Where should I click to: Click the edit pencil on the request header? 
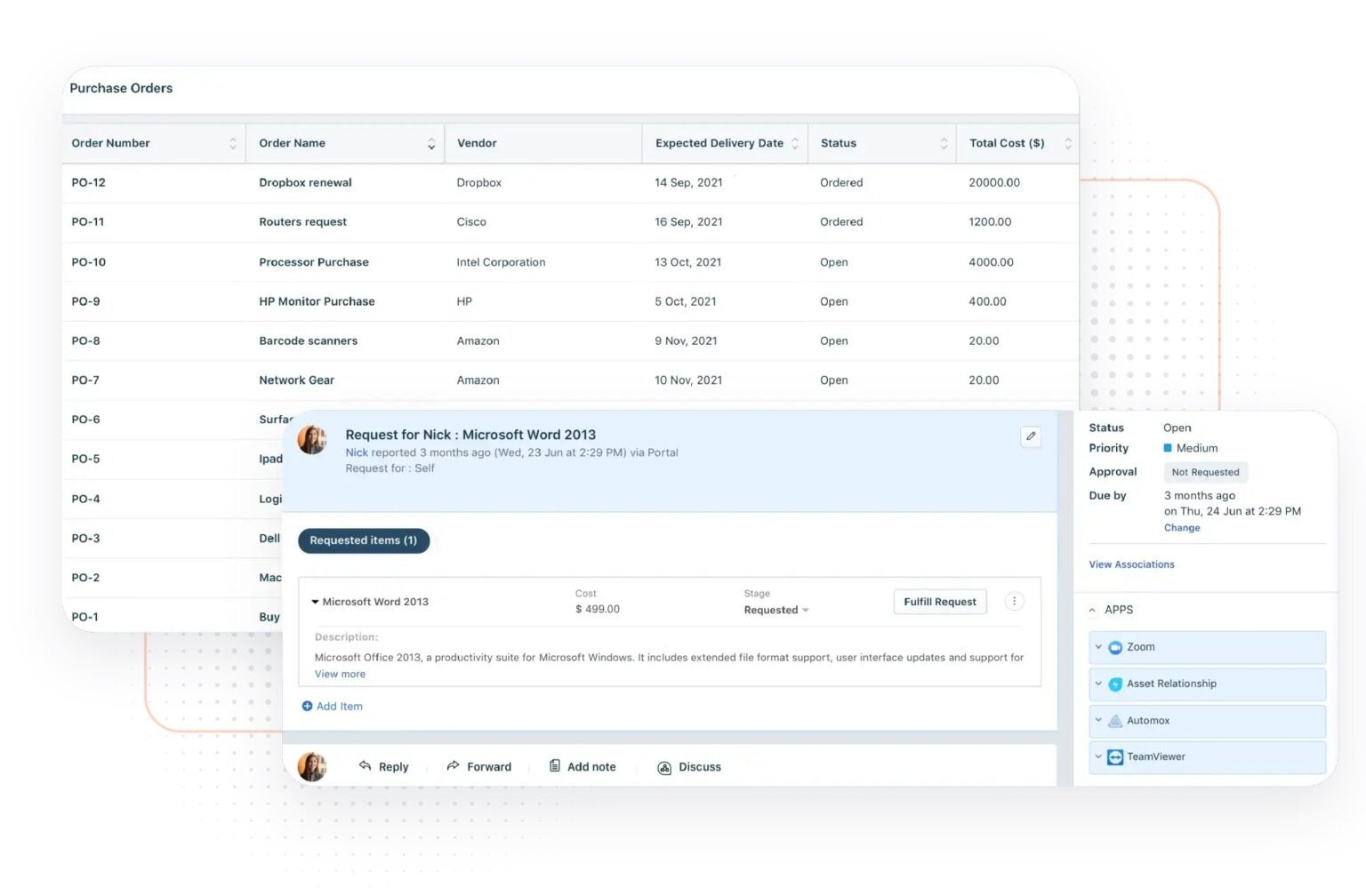coord(1031,436)
